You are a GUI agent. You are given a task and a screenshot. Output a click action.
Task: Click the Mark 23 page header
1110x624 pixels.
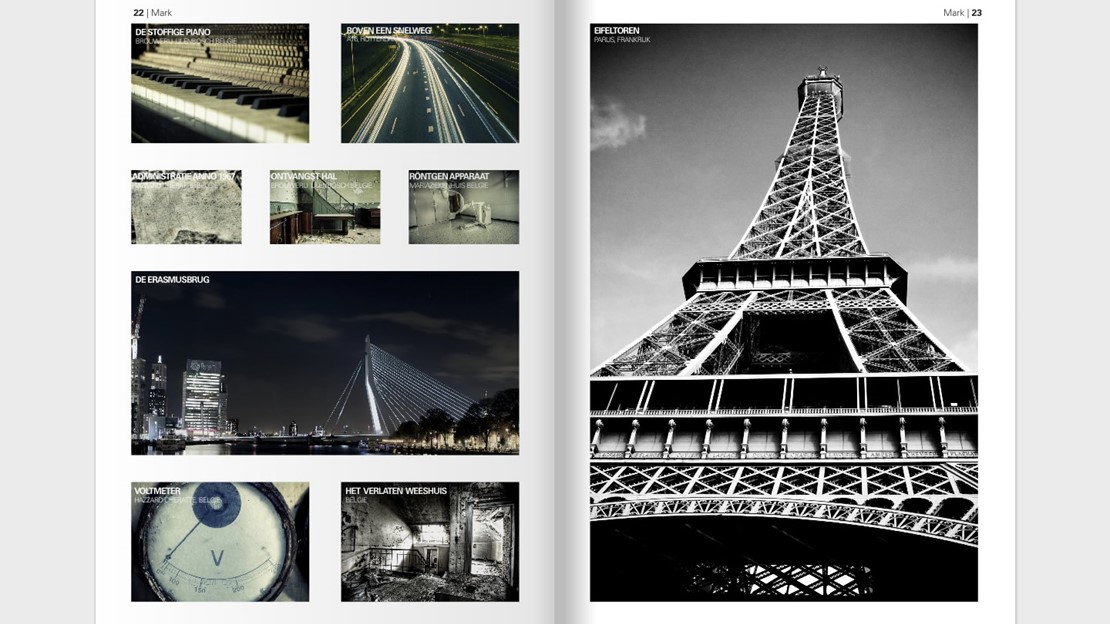[x=962, y=13]
